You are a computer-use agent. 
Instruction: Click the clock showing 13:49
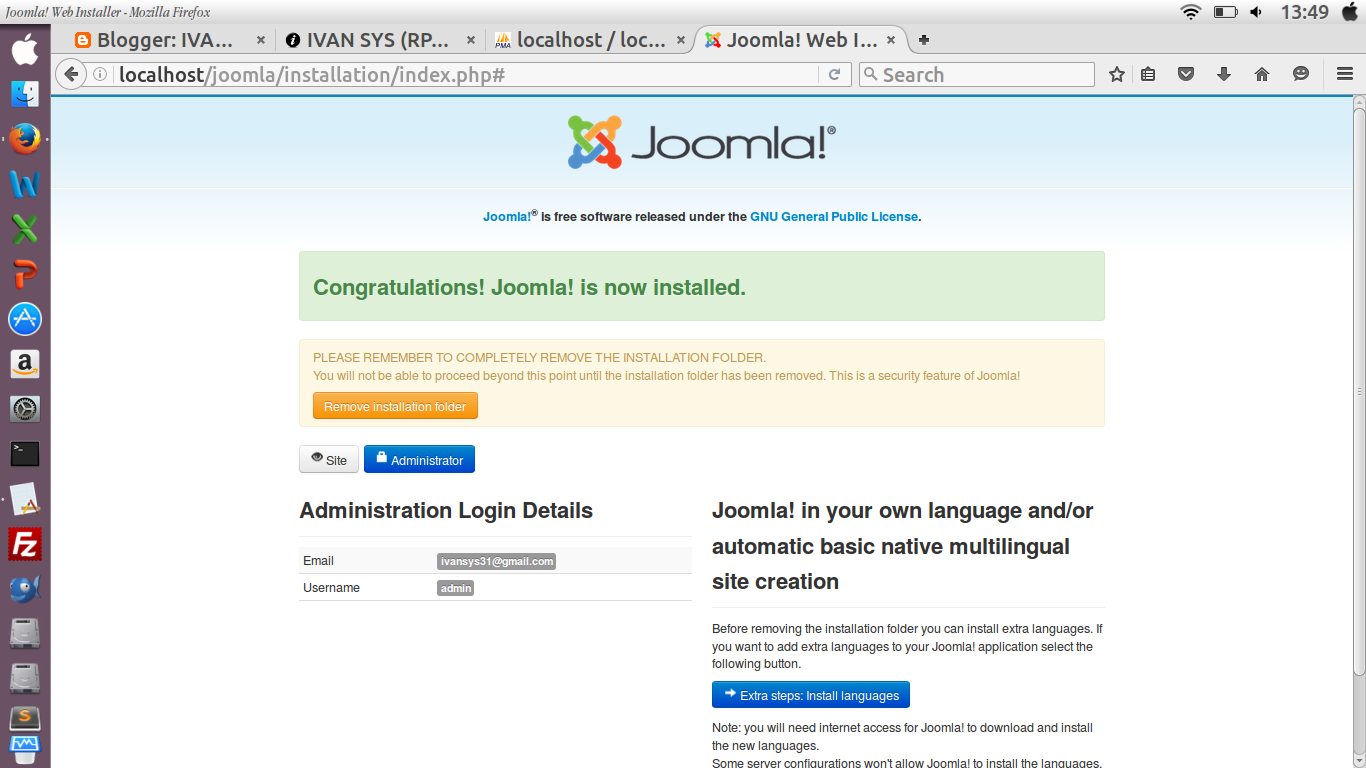coord(1305,12)
